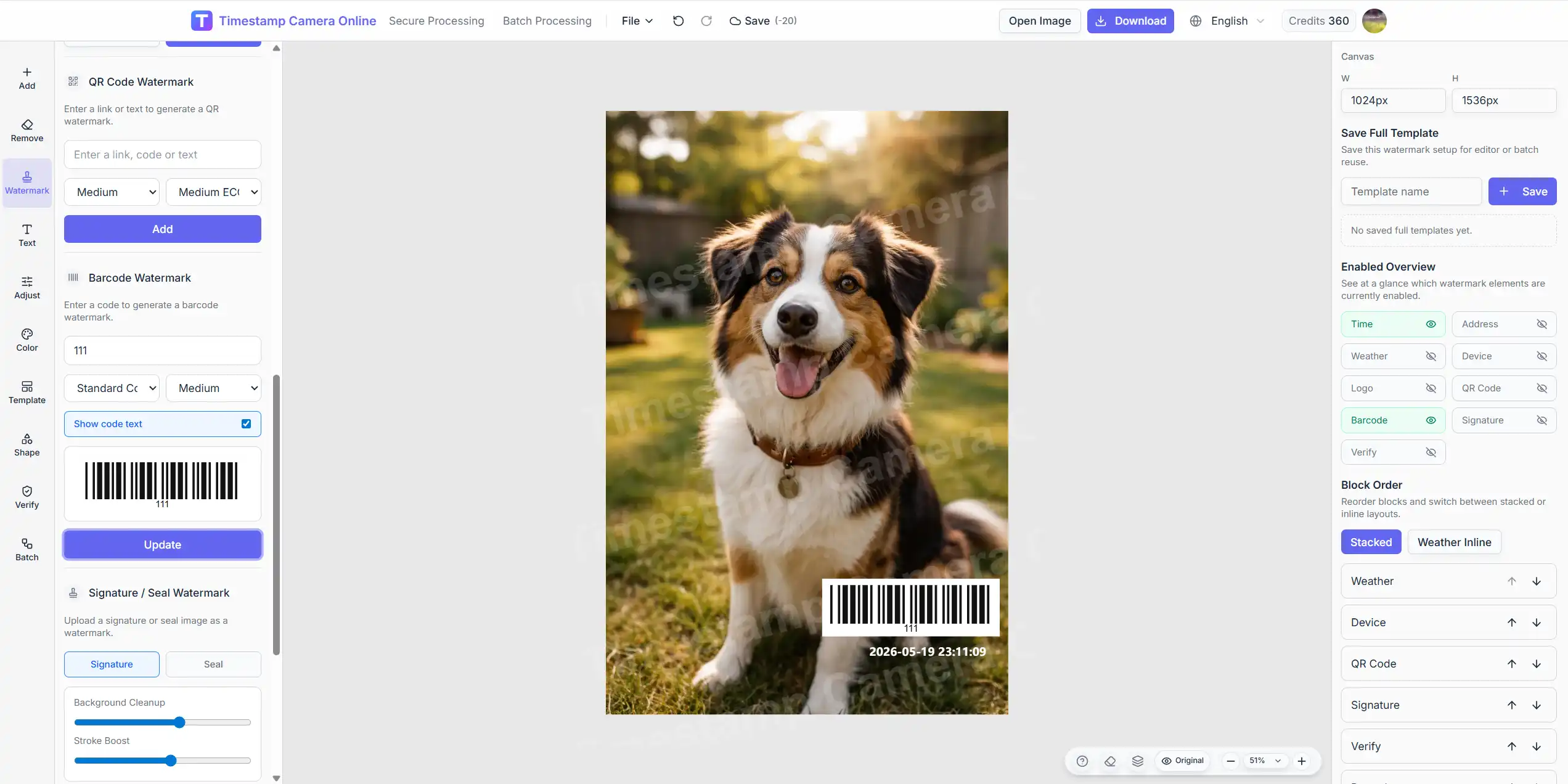The width and height of the screenshot is (1568, 784).
Task: Open the File dropdown menu
Action: coord(637,21)
